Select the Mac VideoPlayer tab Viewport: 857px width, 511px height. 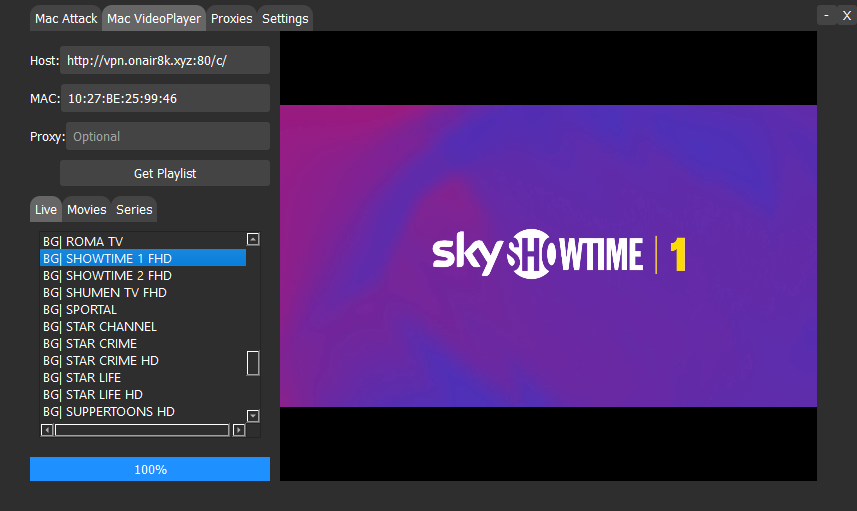(x=154, y=19)
